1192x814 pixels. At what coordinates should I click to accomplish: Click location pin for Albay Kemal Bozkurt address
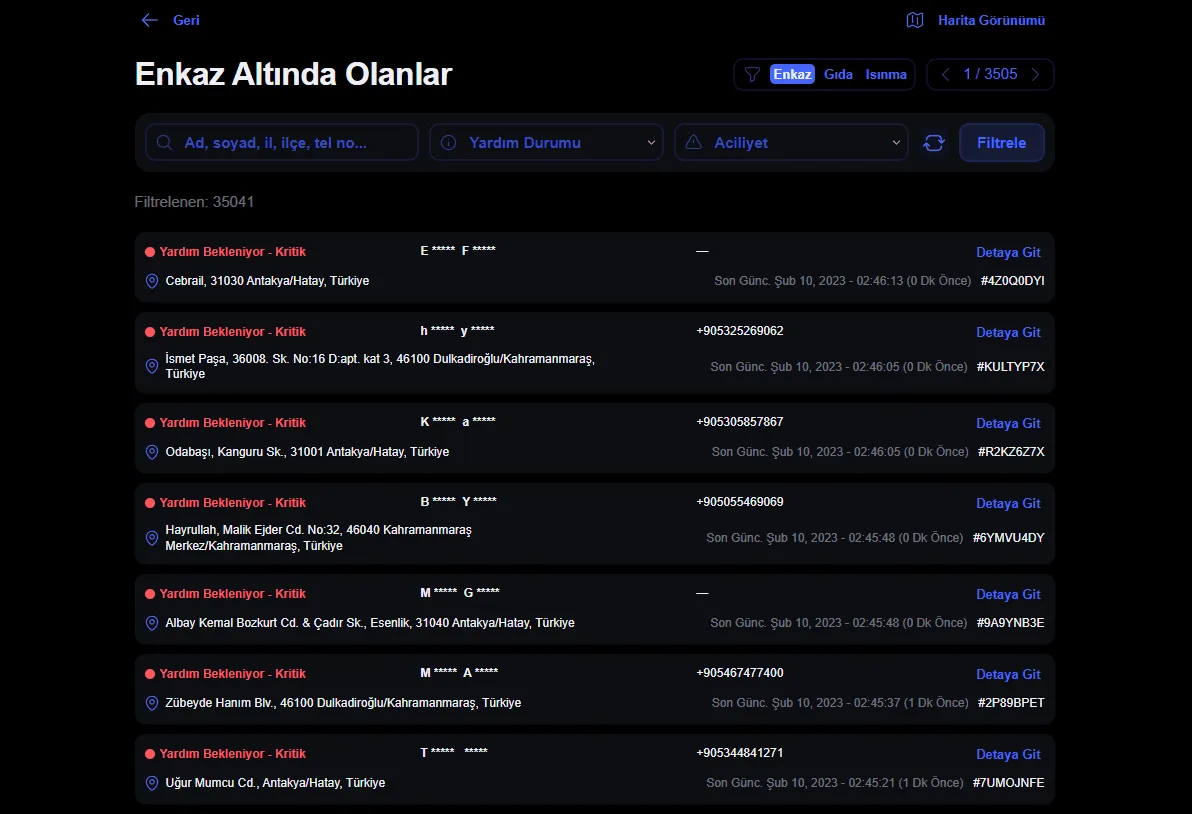coord(152,623)
